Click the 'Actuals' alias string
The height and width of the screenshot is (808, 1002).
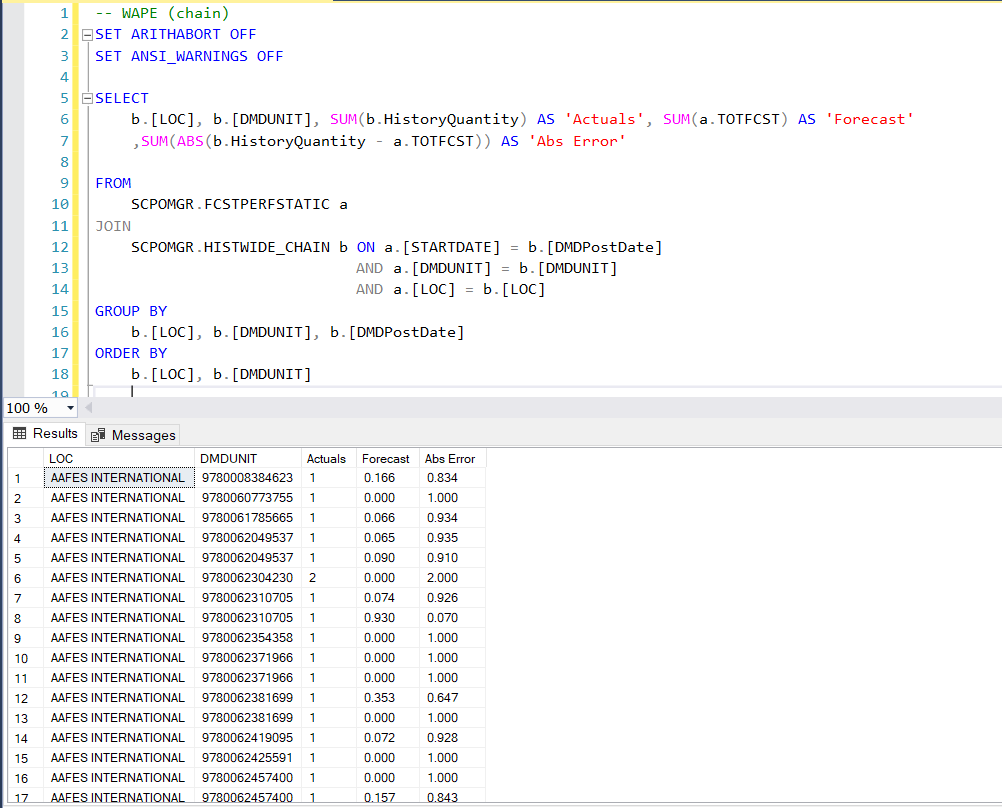pos(604,120)
